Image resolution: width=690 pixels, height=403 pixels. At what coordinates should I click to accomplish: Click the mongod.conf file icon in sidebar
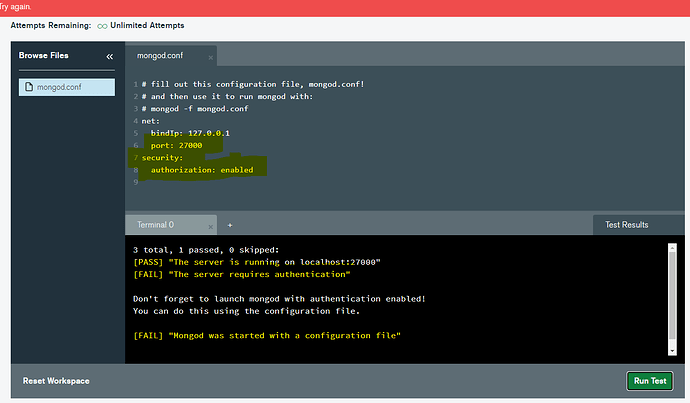28,89
